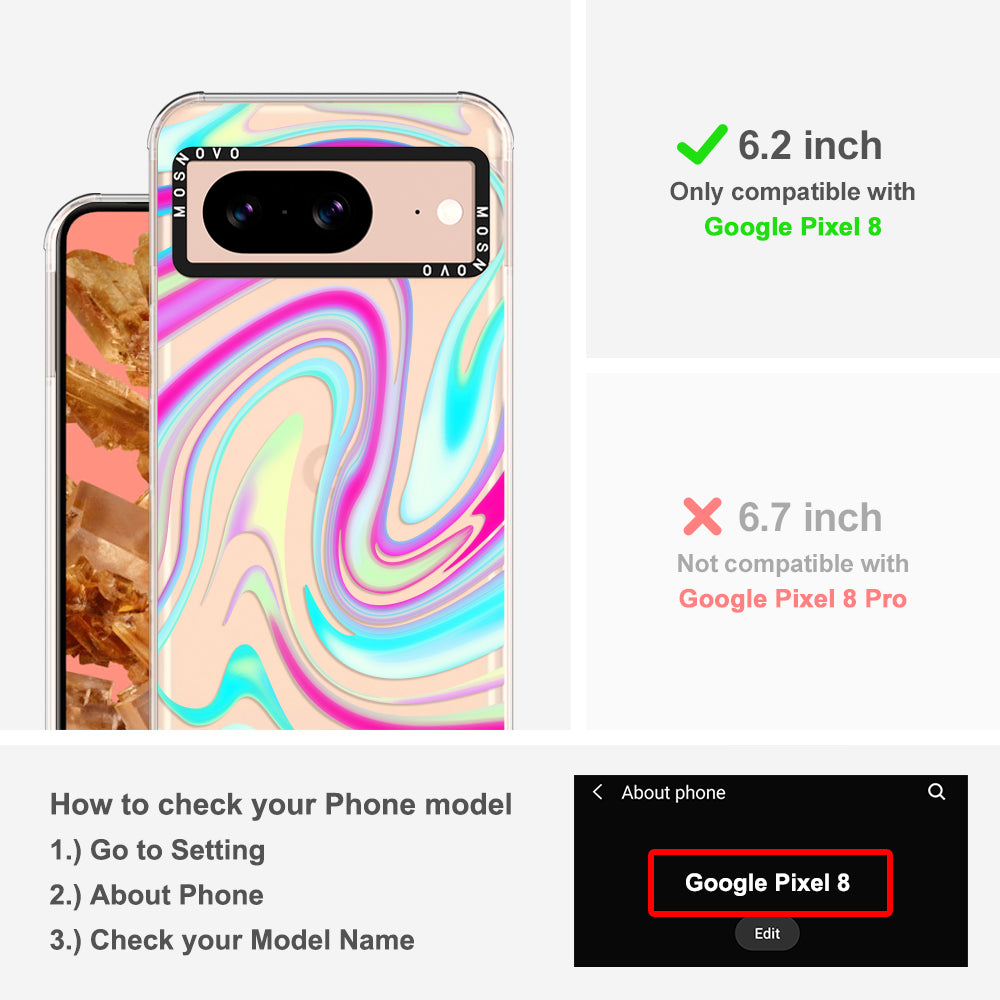Click the white flash circle on camera bar

(x=450, y=212)
